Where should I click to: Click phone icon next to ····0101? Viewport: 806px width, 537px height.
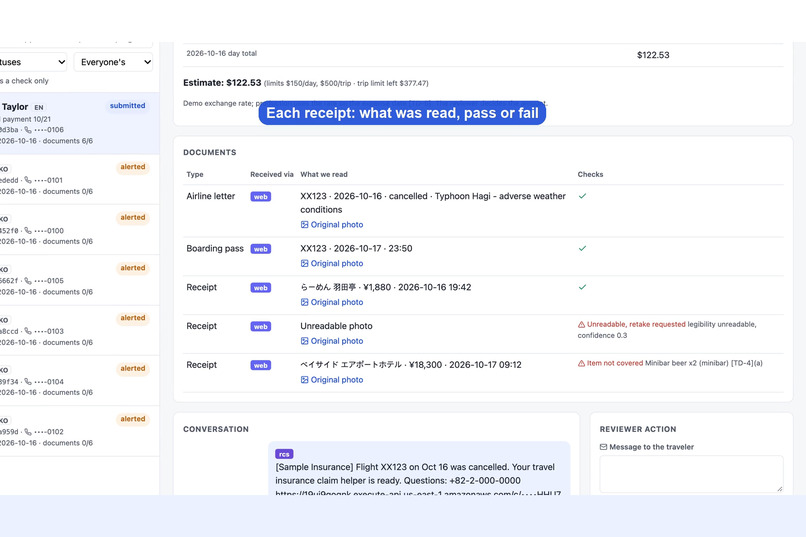[x=28, y=180]
